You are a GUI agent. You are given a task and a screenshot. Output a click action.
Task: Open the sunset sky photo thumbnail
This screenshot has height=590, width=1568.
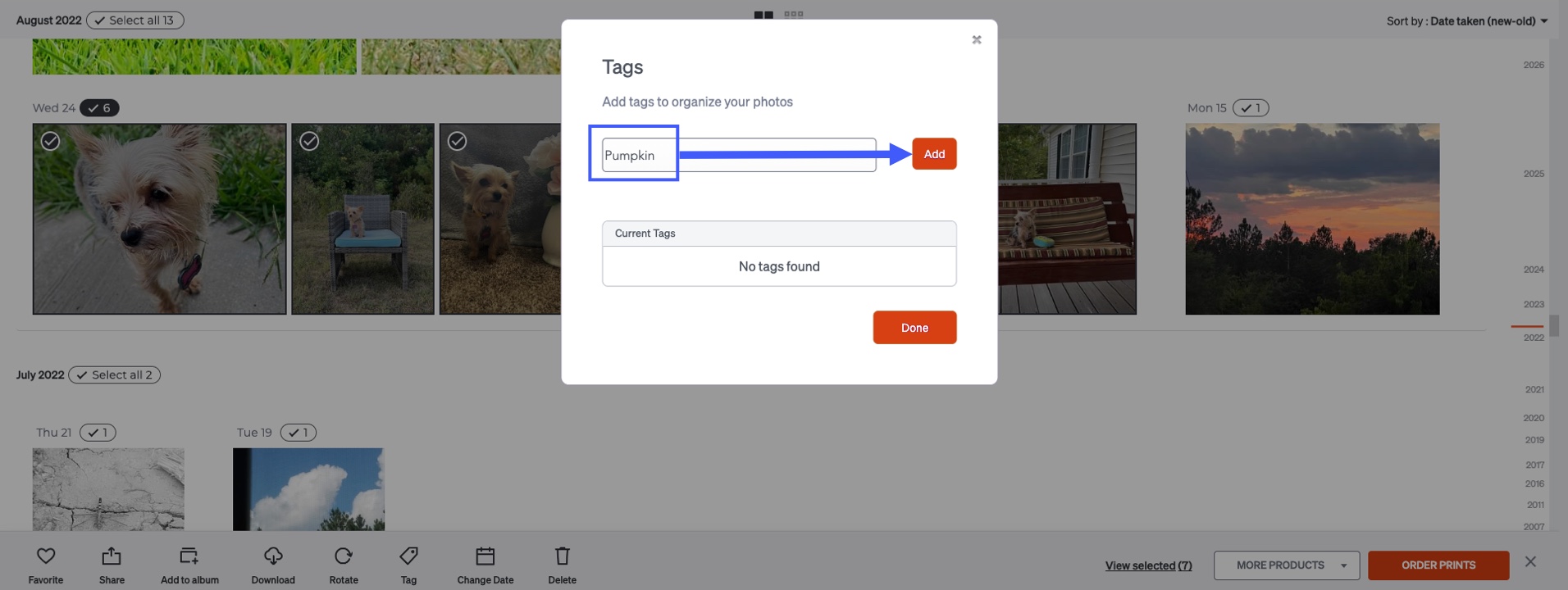[1312, 219]
